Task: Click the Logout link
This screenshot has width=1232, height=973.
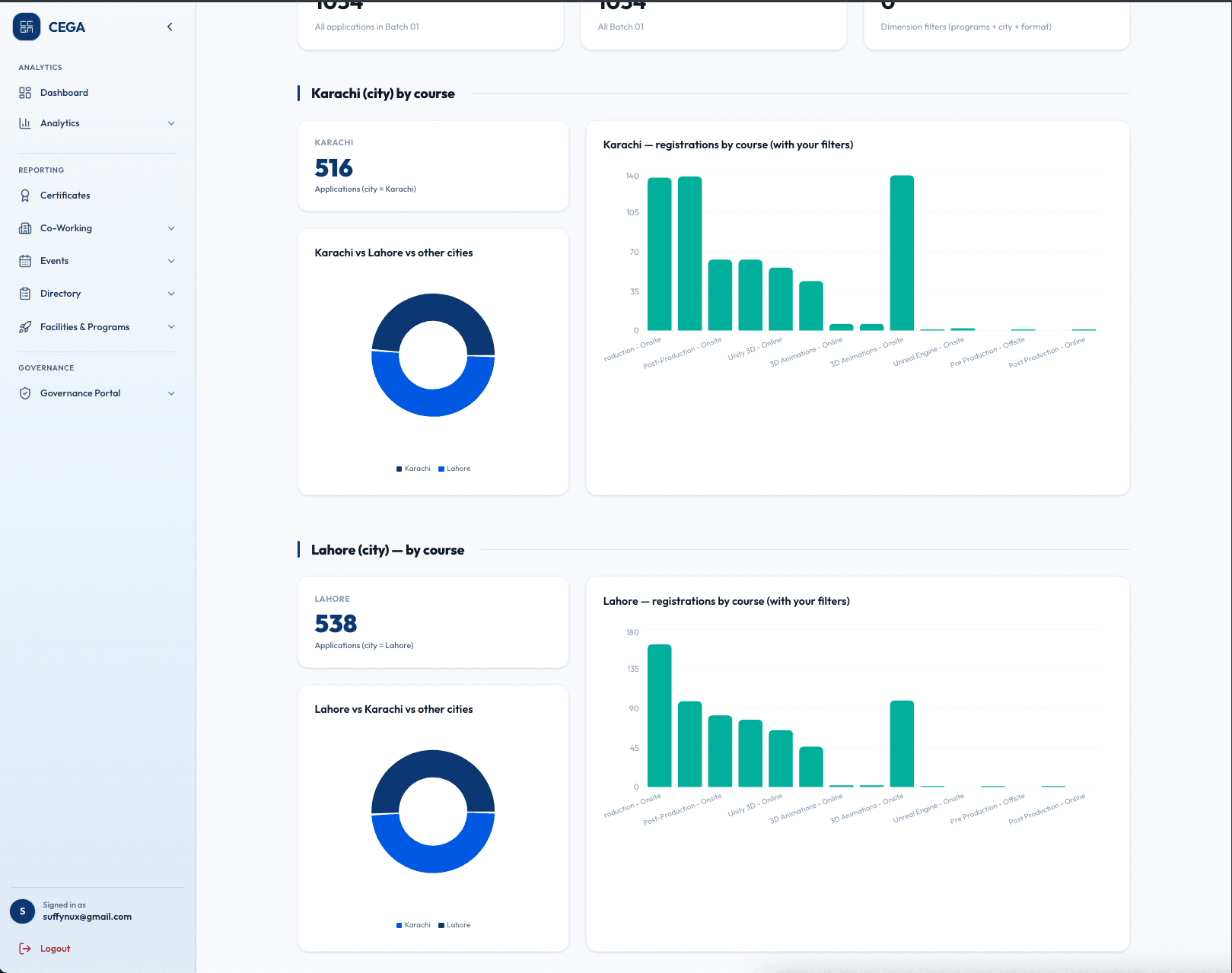Action: pyautogui.click(x=55, y=949)
